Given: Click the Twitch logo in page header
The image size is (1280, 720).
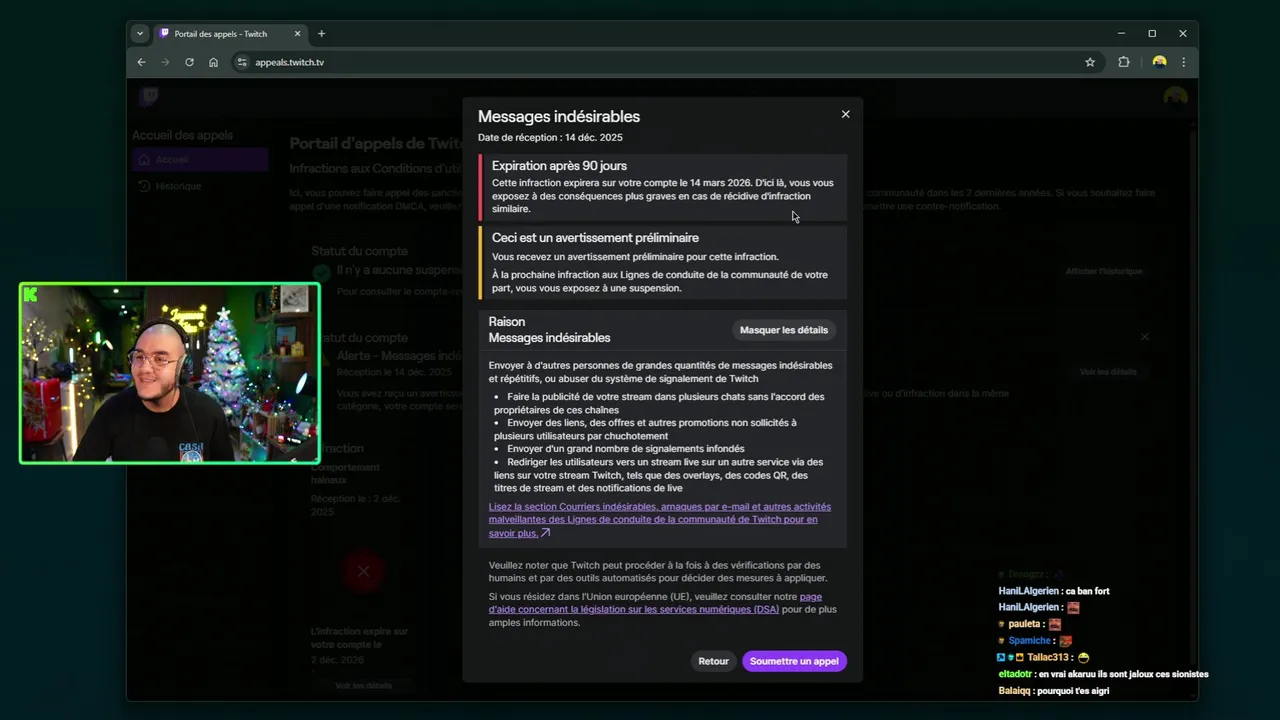Looking at the screenshot, I should pos(149,96).
